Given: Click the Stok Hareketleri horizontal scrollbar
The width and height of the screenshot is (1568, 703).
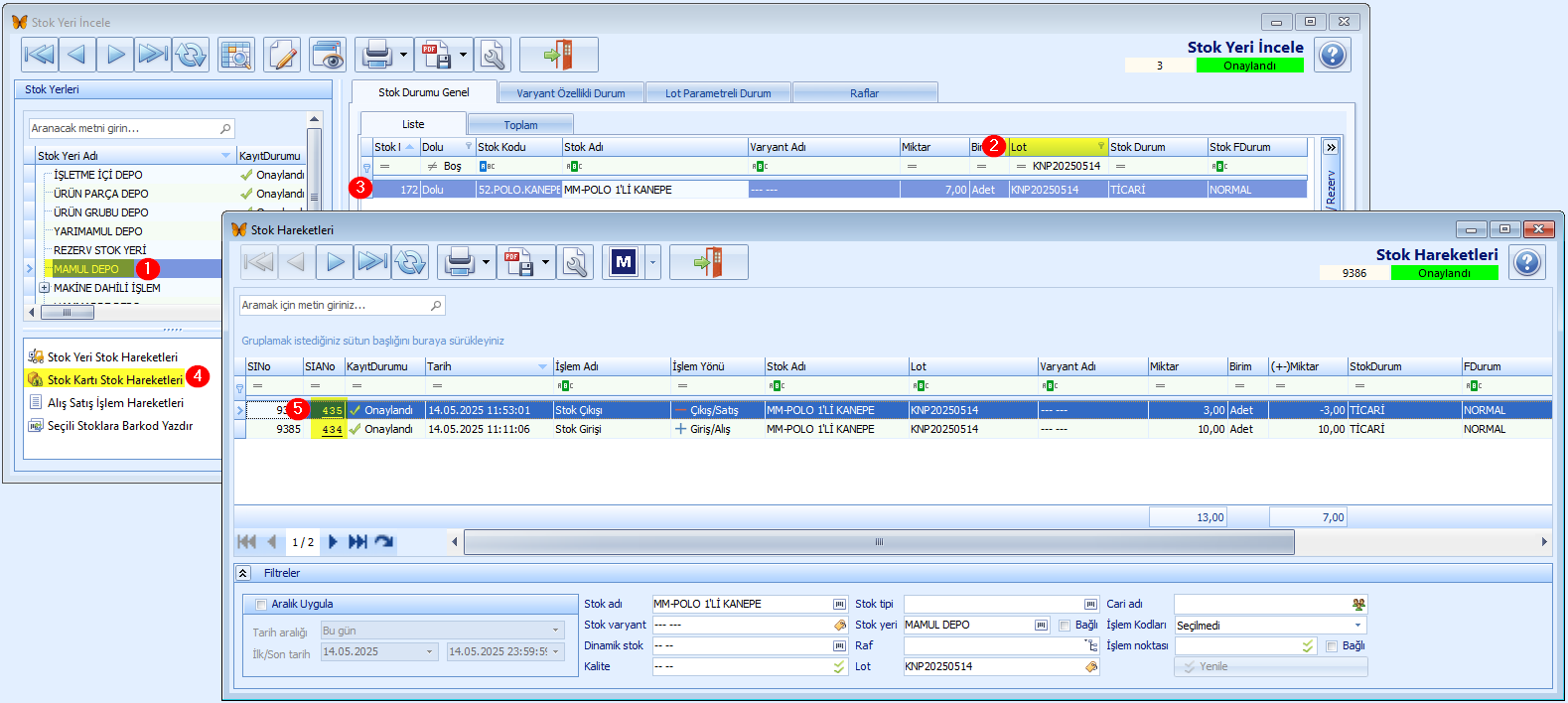Looking at the screenshot, I should [879, 542].
